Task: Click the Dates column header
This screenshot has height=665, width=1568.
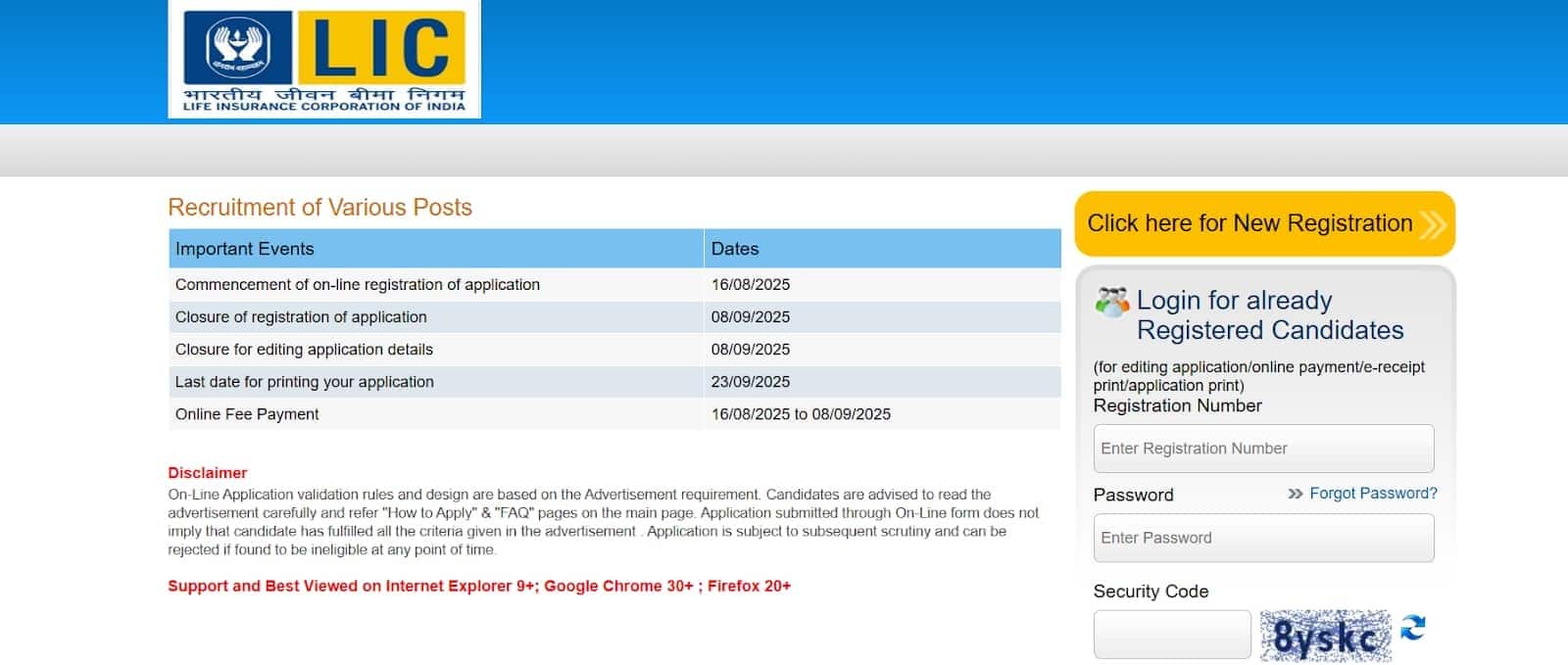Action: pyautogui.click(x=735, y=249)
